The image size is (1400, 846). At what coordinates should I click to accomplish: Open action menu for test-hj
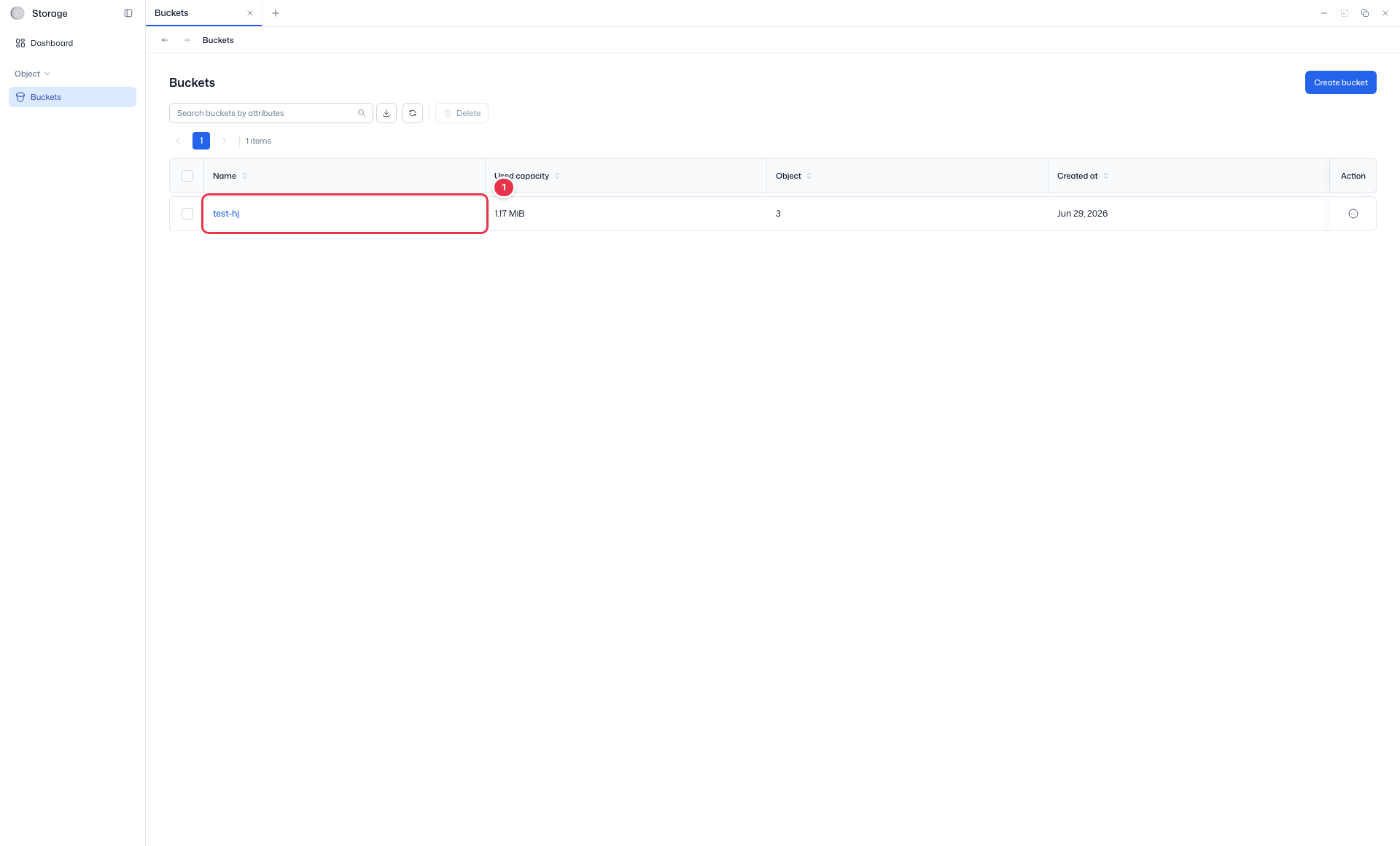1353,214
